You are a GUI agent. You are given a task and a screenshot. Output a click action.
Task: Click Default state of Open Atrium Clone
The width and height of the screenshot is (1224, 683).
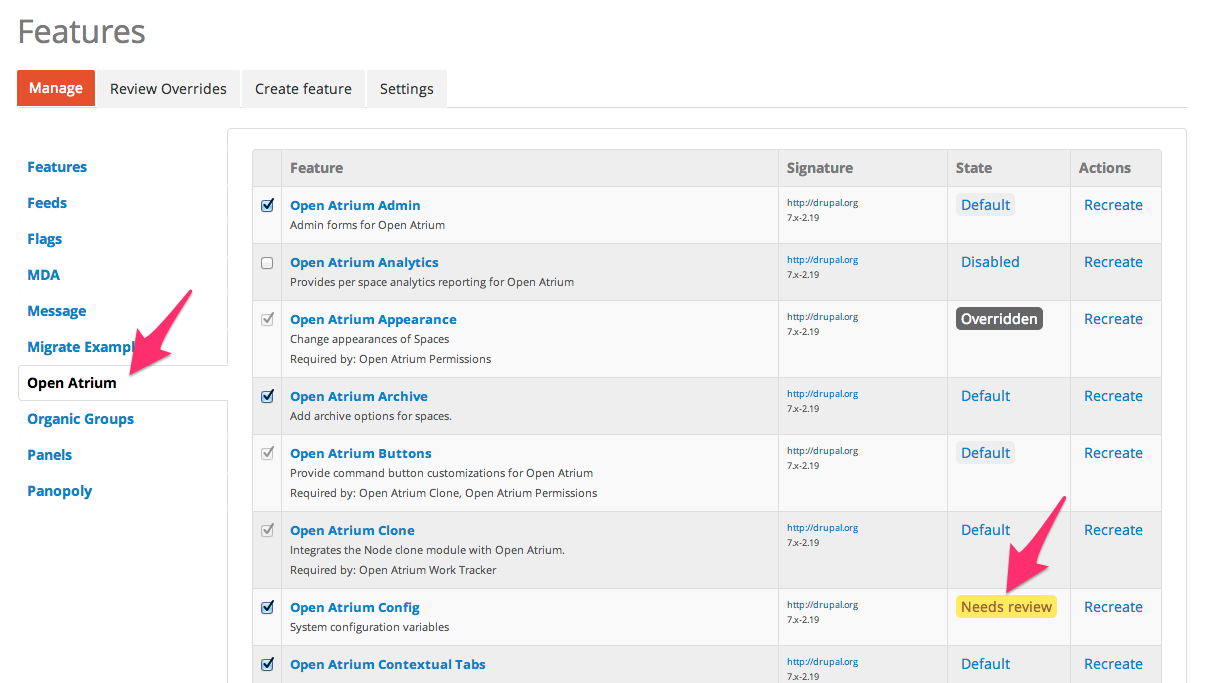click(x=985, y=530)
